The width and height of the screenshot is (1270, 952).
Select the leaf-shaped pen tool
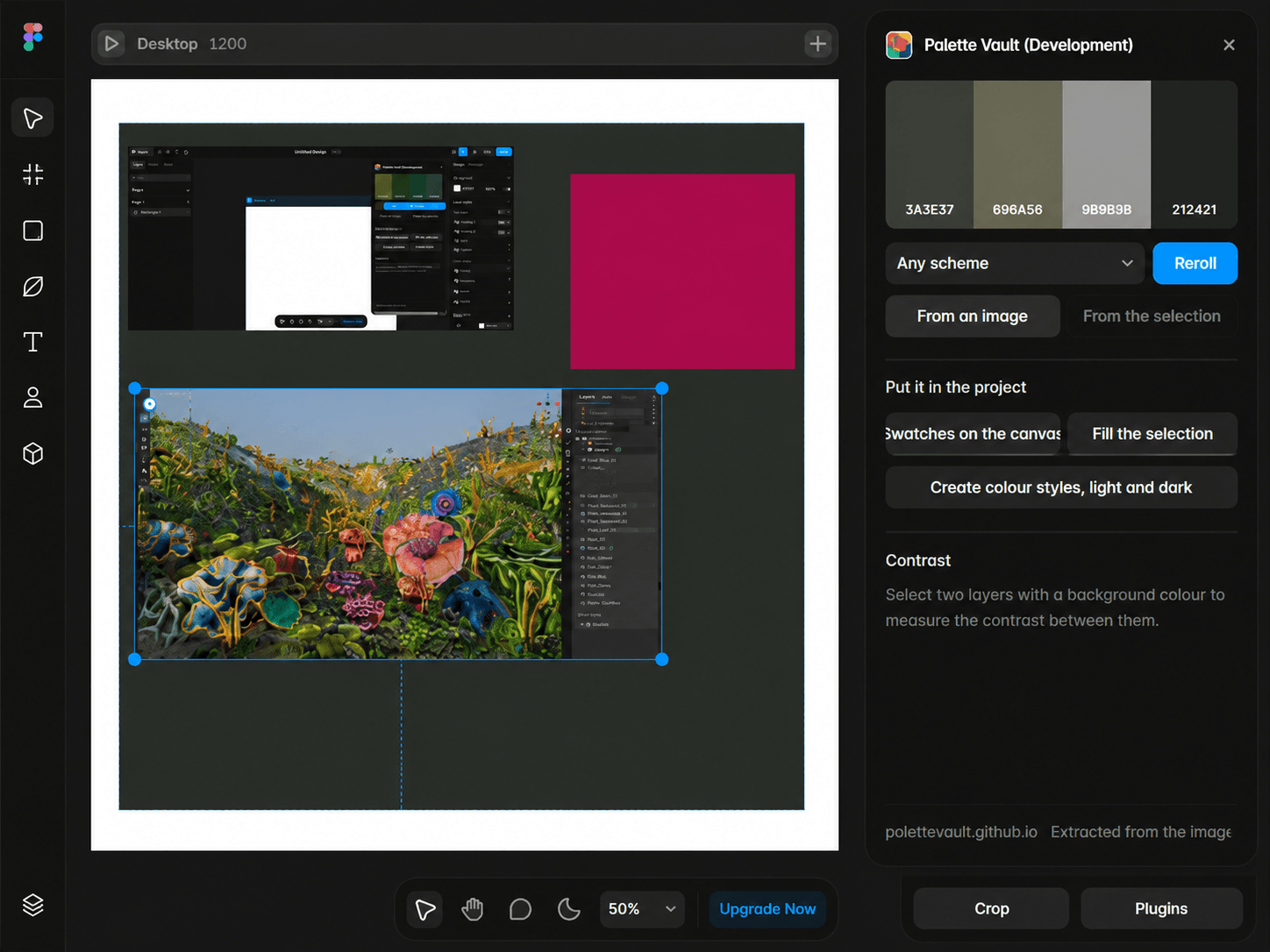32,287
